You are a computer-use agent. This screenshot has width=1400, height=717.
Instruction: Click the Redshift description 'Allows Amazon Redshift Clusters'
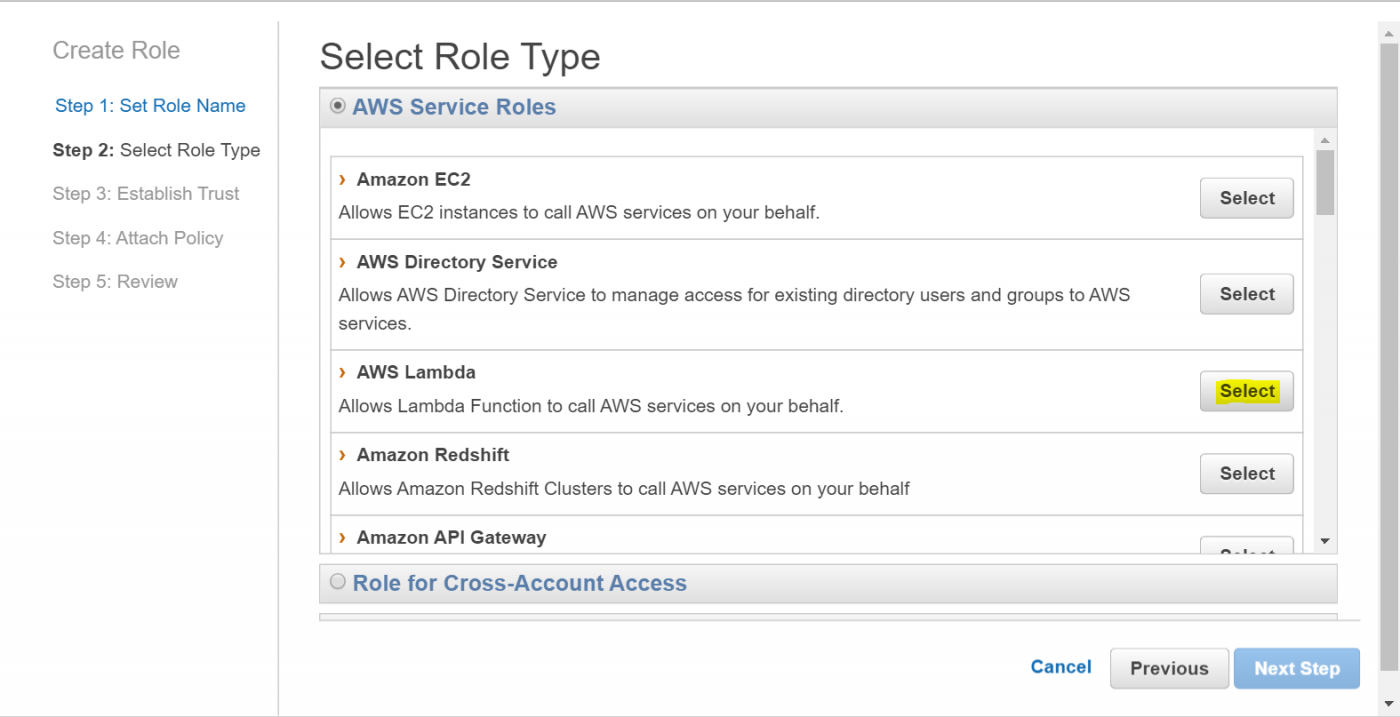(624, 489)
